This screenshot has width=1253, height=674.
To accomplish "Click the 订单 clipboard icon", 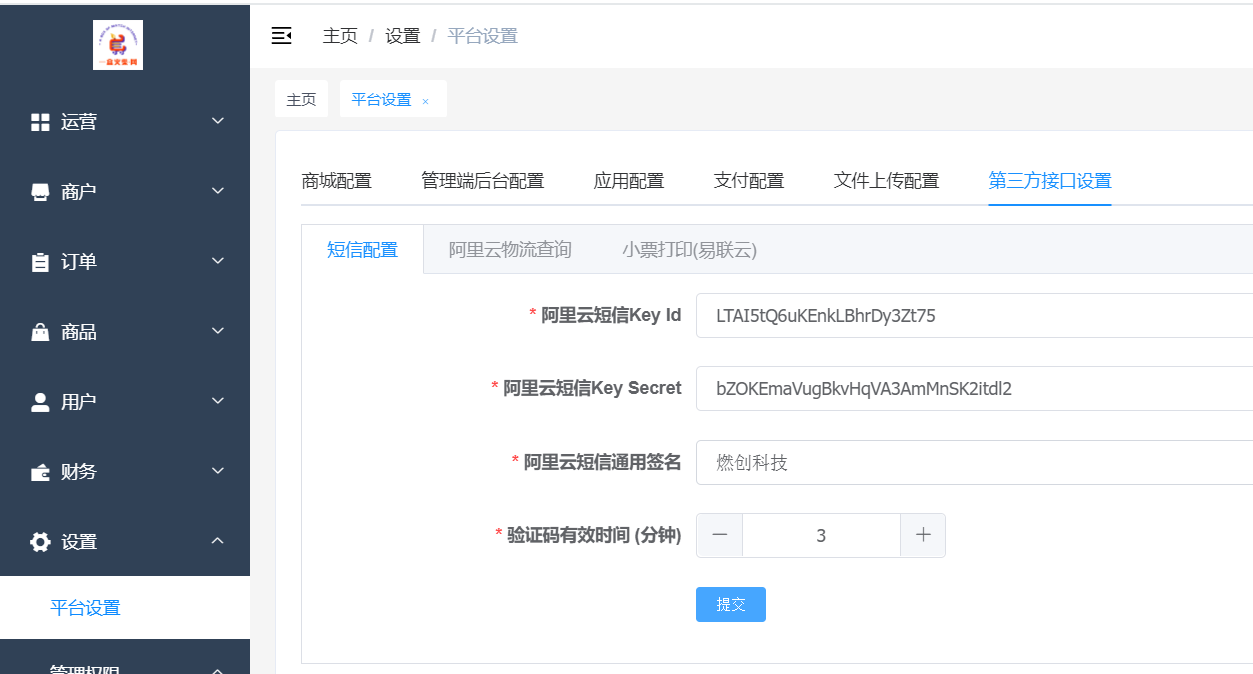I will [x=40, y=262].
